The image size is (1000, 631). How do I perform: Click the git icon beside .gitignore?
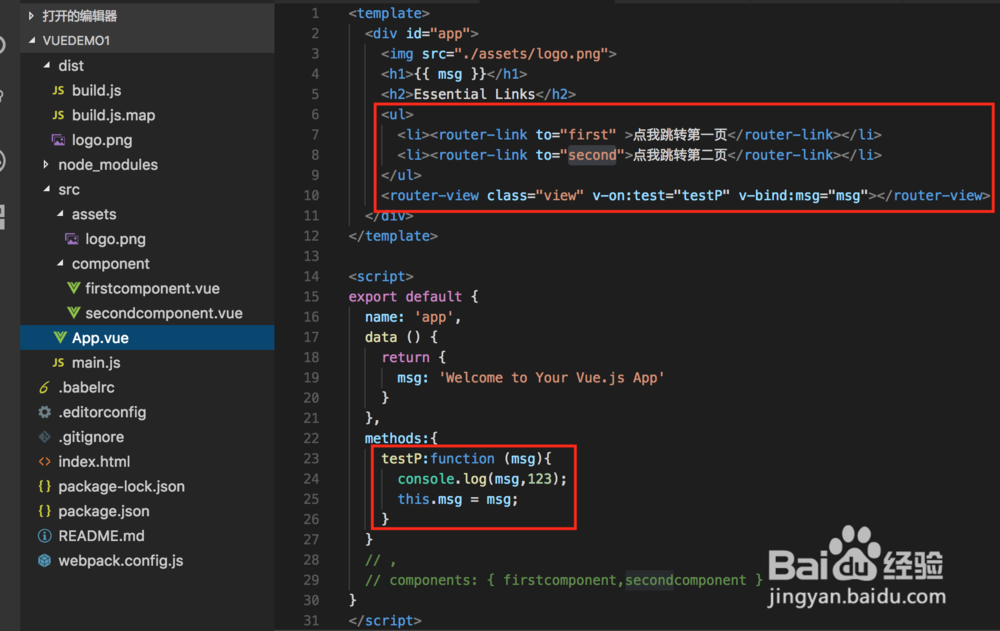[x=44, y=437]
